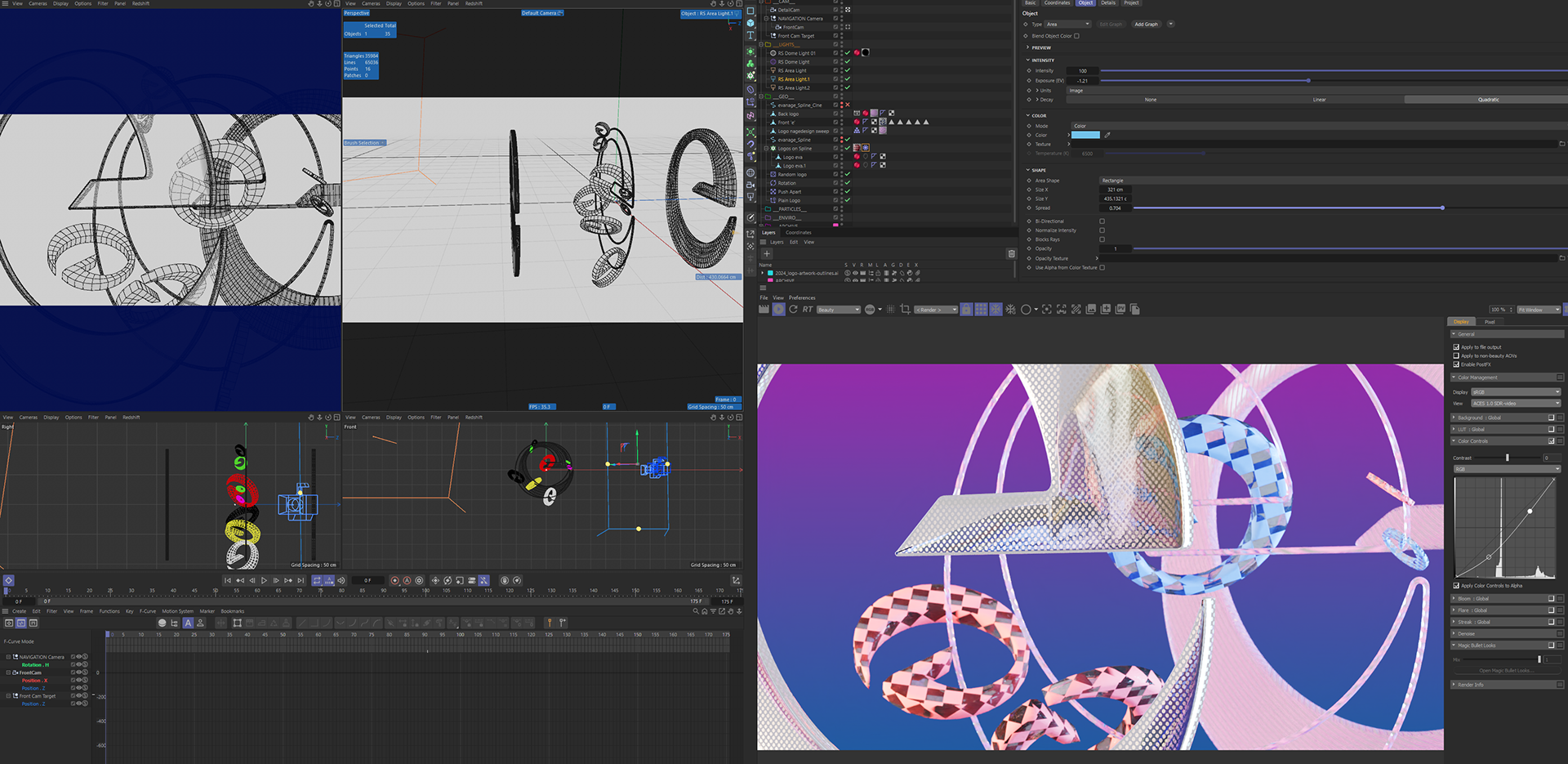The width and height of the screenshot is (1568, 764).
Task: Set Decay to Quadratic
Action: click(1486, 100)
